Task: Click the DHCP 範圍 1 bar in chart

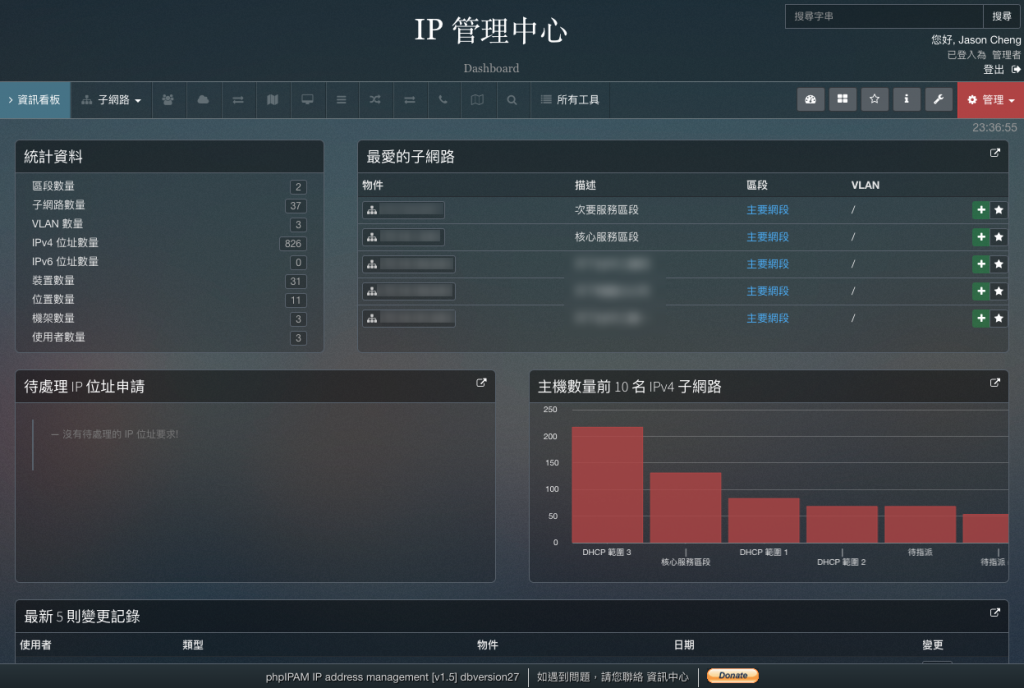Action: pos(764,520)
